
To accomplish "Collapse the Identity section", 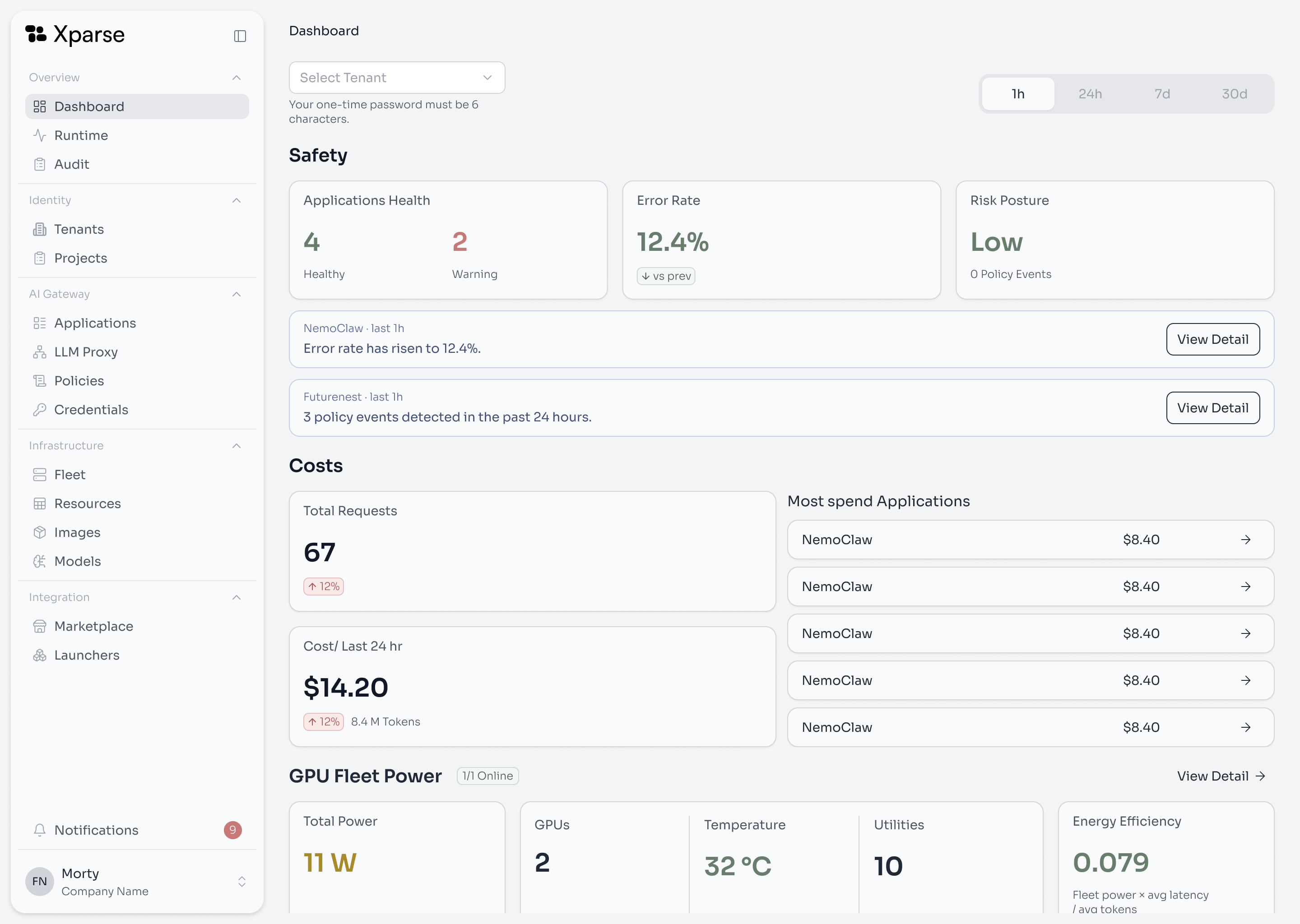I will (x=236, y=200).
